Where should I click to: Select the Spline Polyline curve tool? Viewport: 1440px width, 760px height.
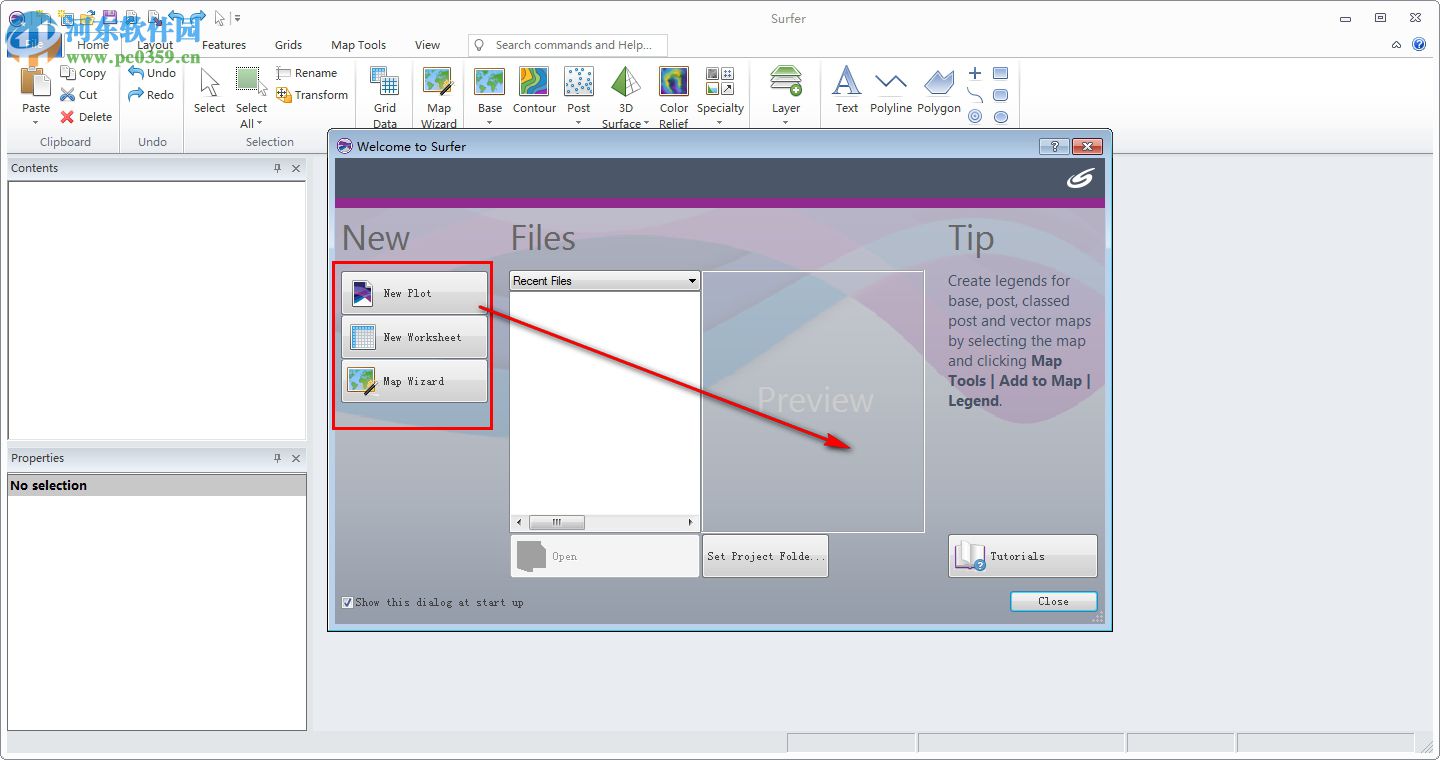pos(975,95)
